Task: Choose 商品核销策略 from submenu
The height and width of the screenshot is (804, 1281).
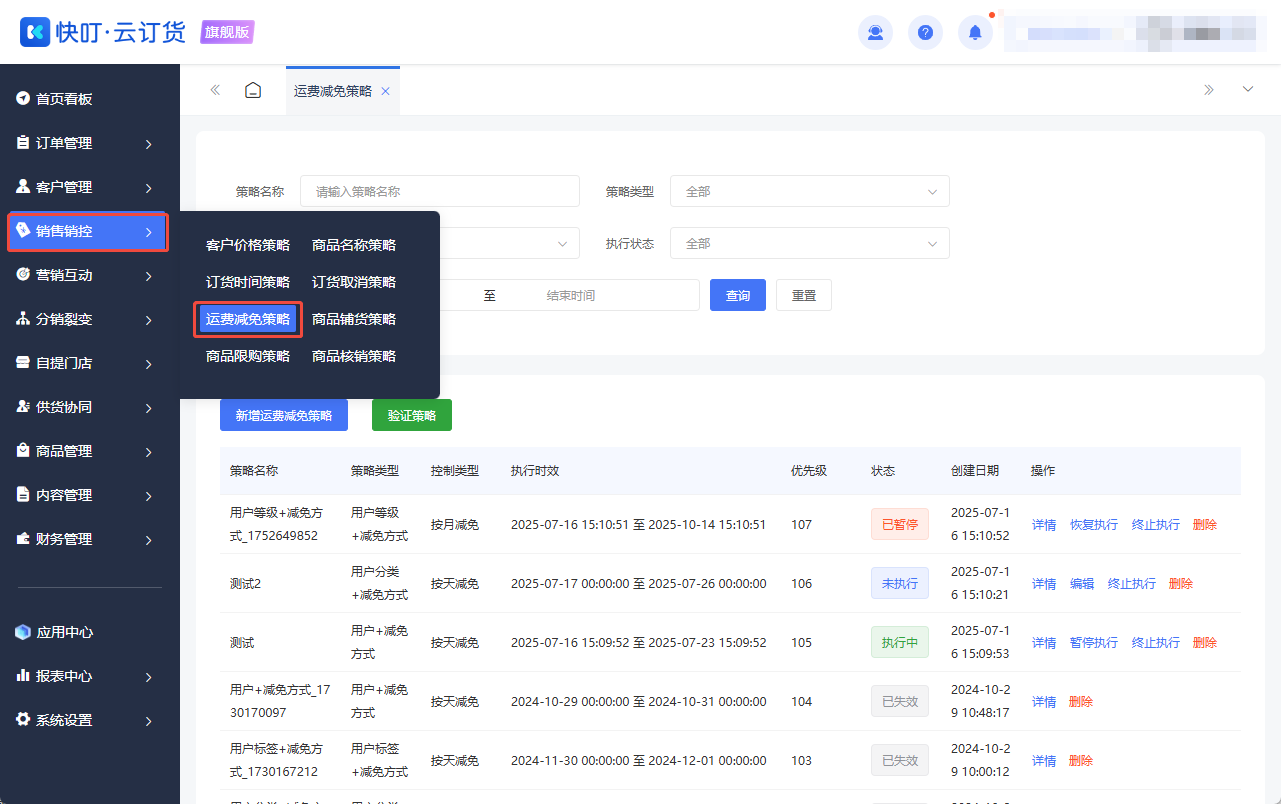Action: [x=354, y=356]
